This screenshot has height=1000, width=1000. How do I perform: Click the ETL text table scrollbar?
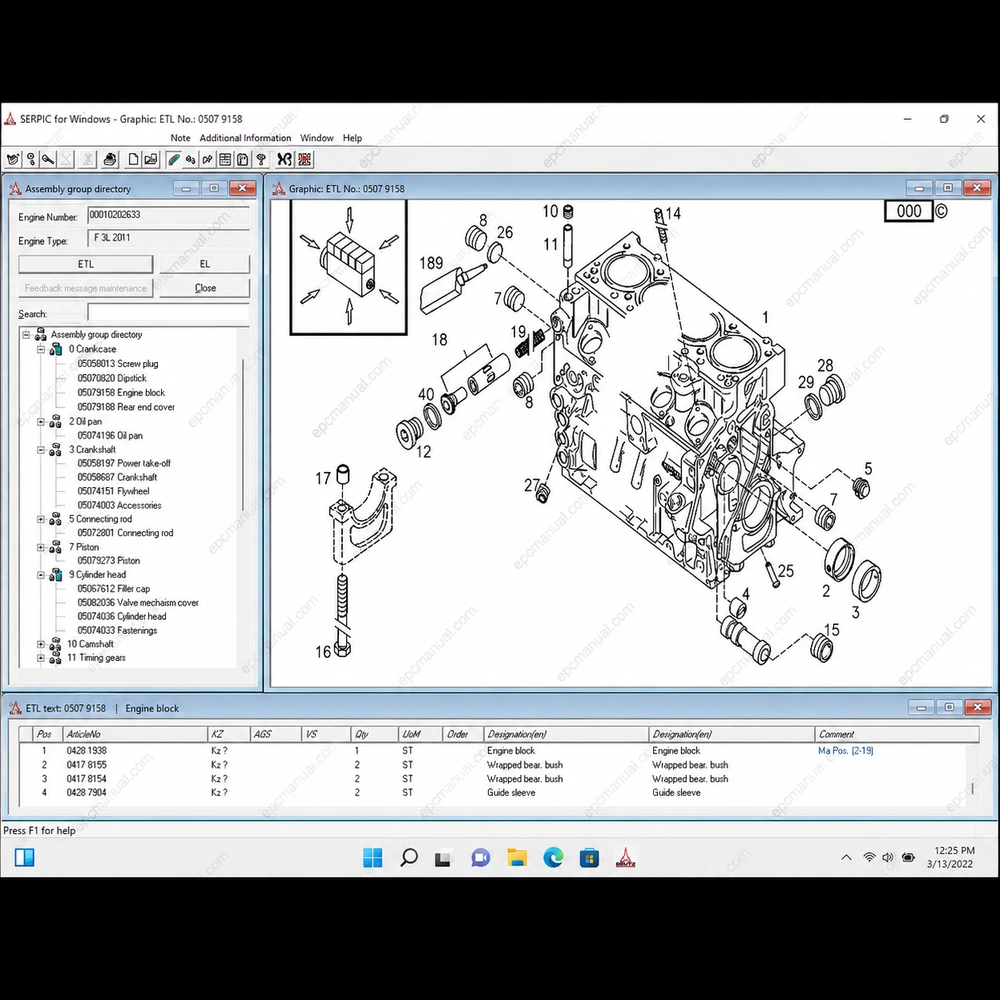973,788
